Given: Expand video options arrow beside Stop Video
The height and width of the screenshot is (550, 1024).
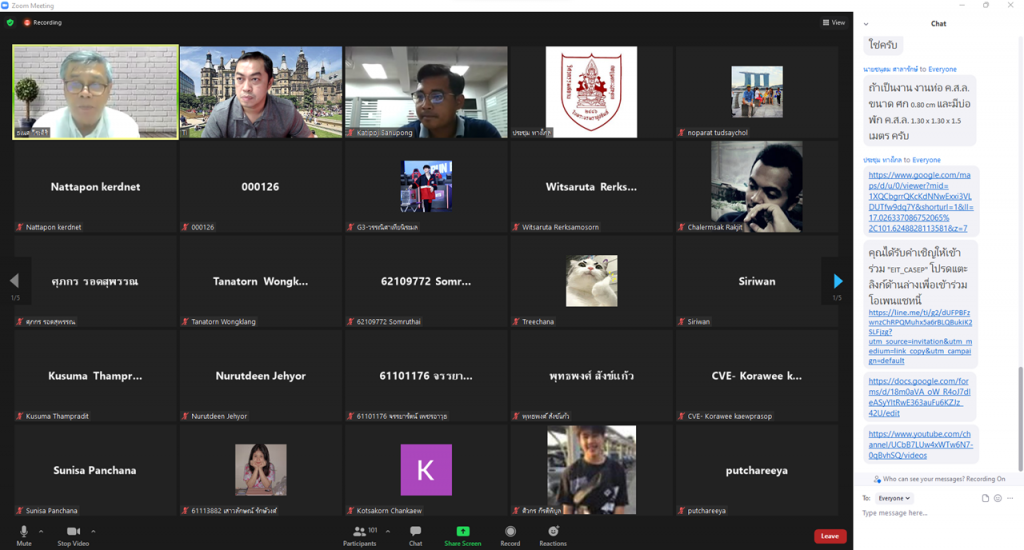Looking at the screenshot, I should pyautogui.click(x=93, y=531).
